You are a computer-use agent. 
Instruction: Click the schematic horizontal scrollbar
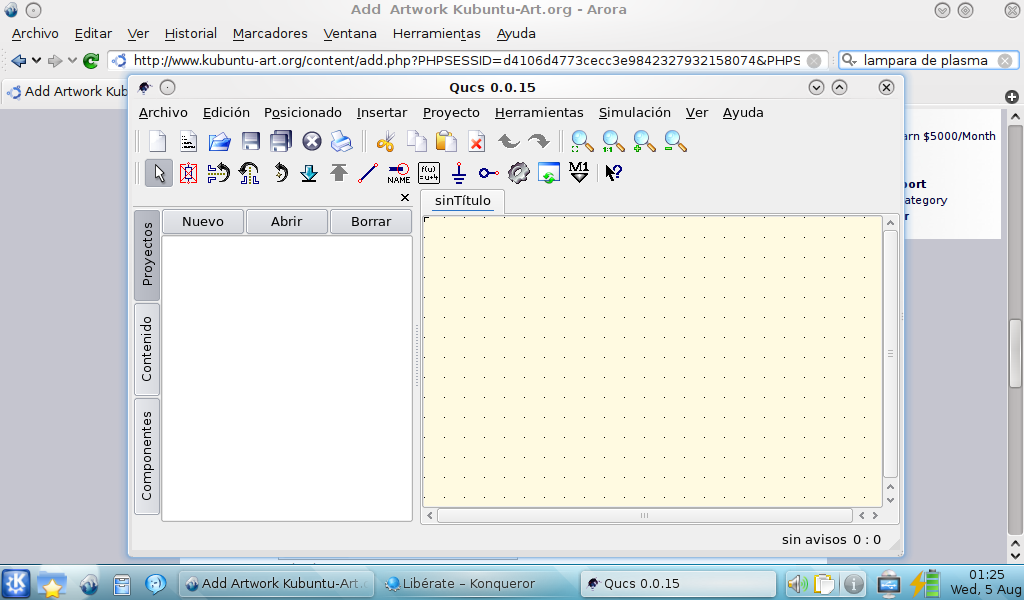coord(645,516)
